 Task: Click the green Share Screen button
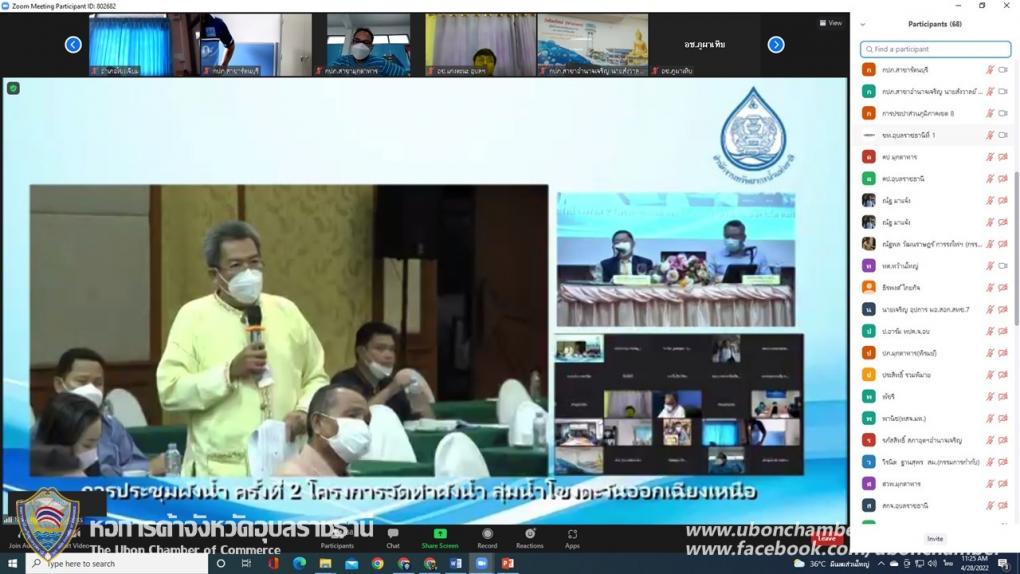pos(440,538)
